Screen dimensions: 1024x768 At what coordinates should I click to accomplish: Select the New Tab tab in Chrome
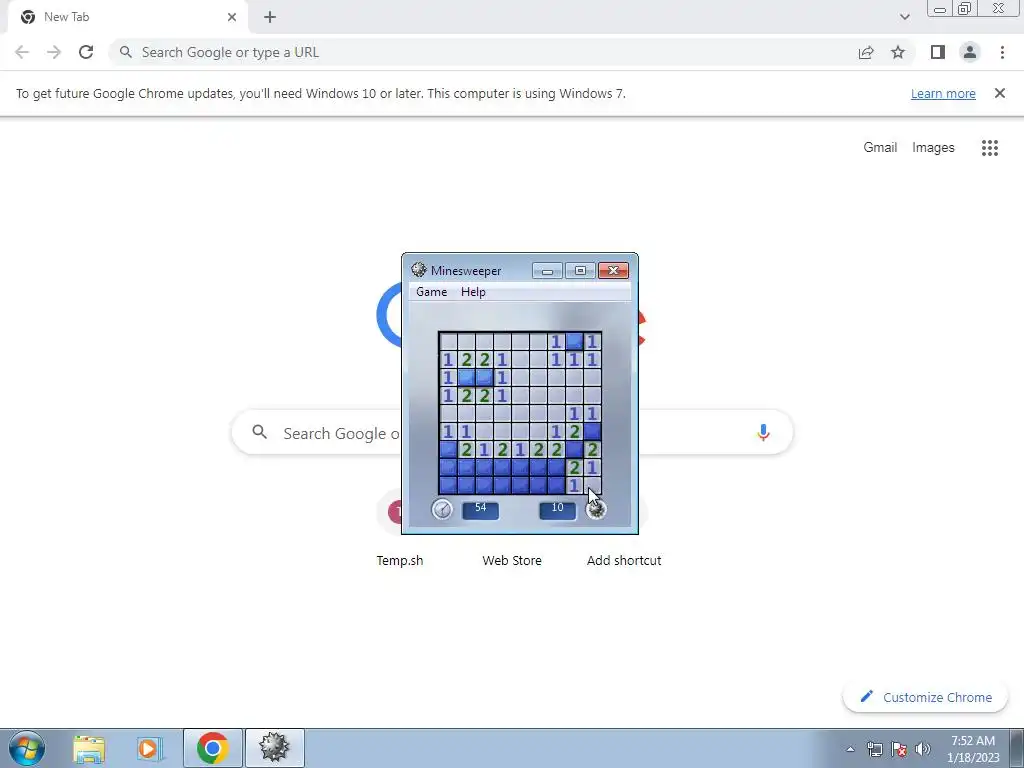pyautogui.click(x=127, y=17)
